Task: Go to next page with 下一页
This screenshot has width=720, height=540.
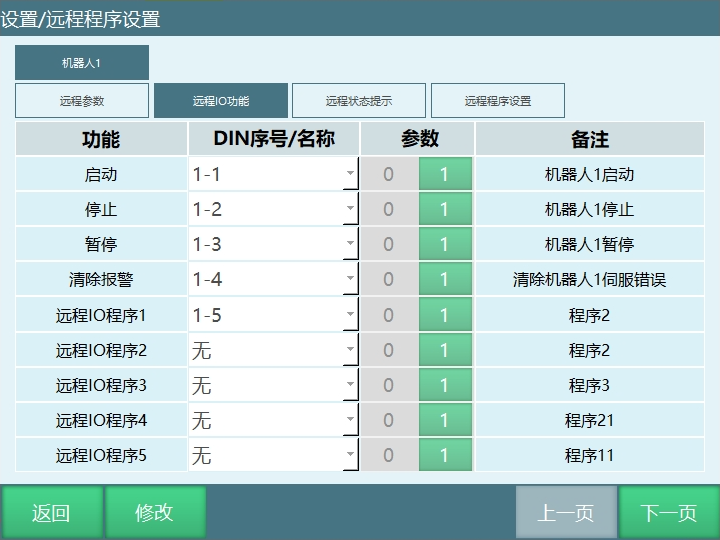Action: tap(668, 513)
